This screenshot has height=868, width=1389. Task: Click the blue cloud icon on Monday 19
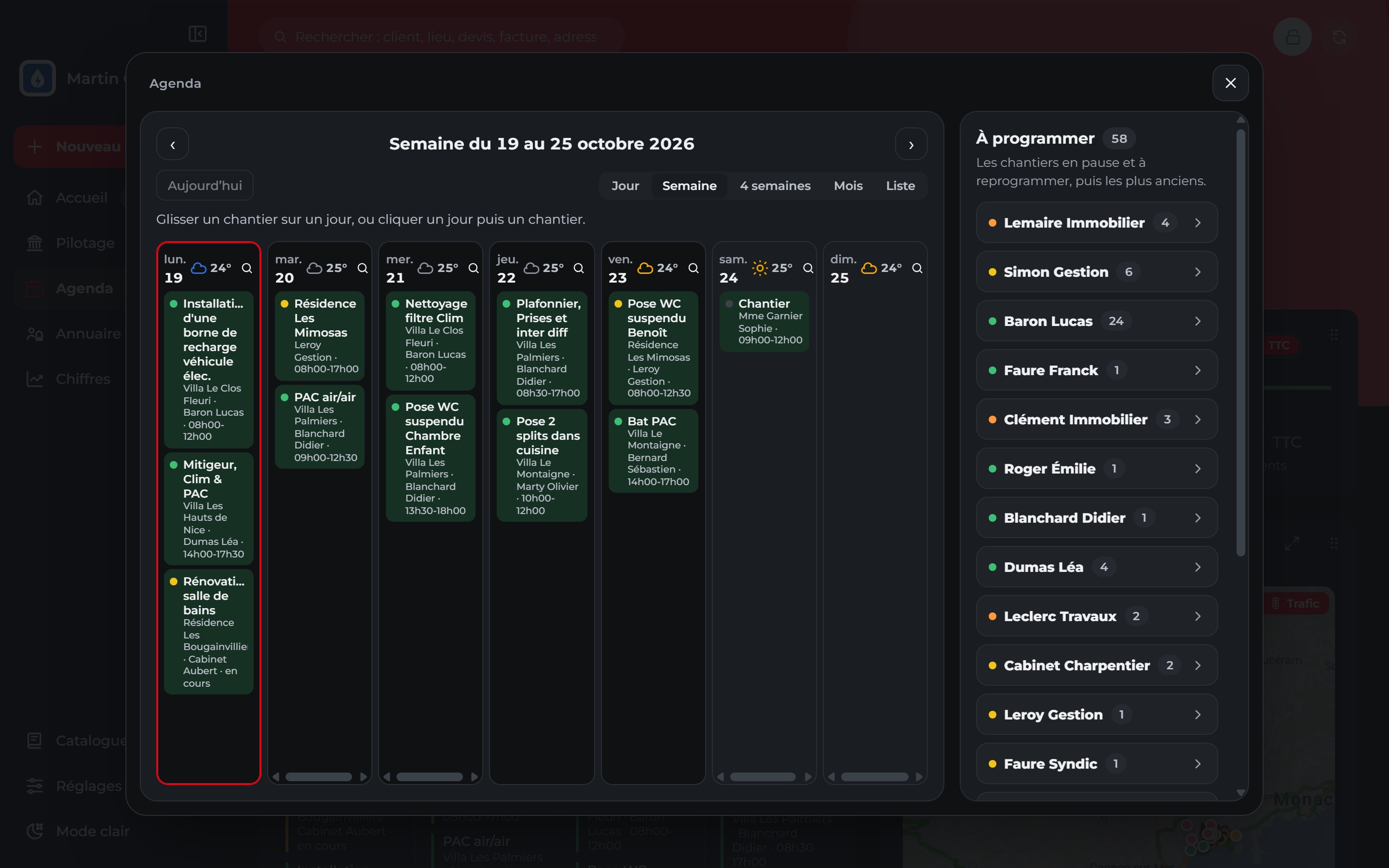pos(199,268)
